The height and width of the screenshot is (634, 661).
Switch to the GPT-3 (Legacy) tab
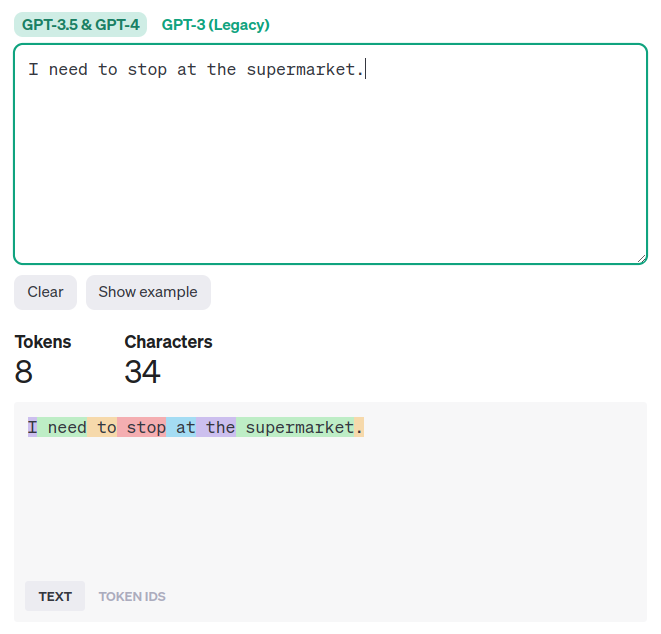215,24
